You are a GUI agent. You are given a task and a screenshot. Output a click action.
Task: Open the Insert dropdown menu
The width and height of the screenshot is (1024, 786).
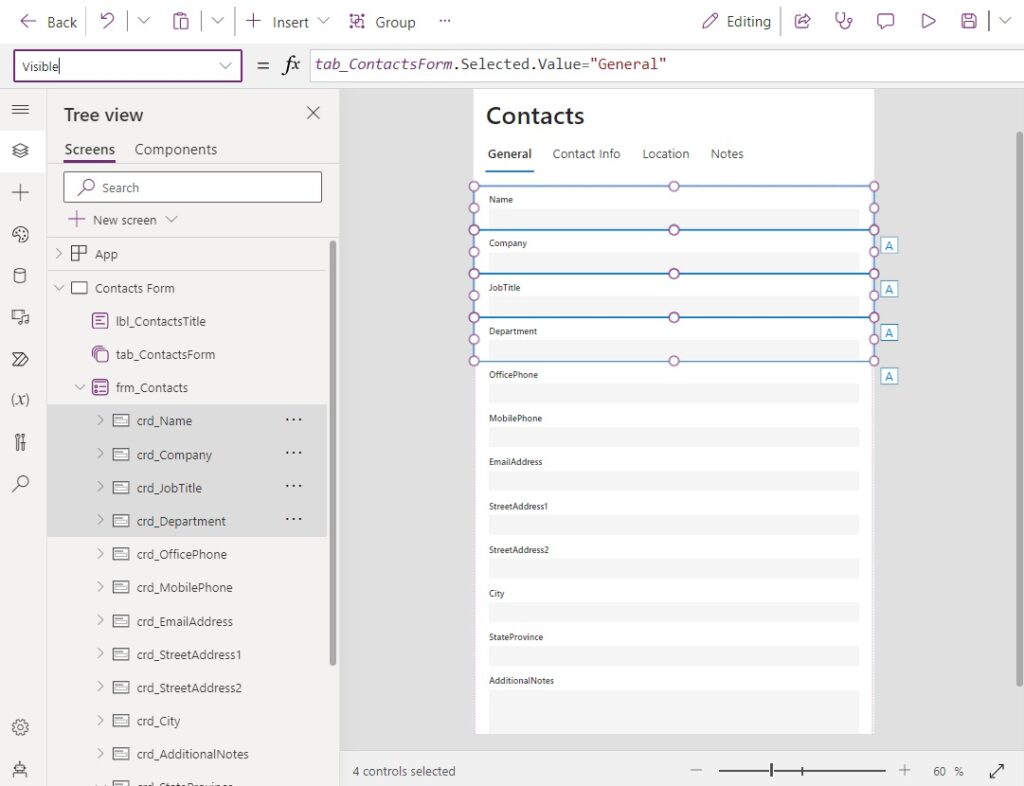(287, 22)
